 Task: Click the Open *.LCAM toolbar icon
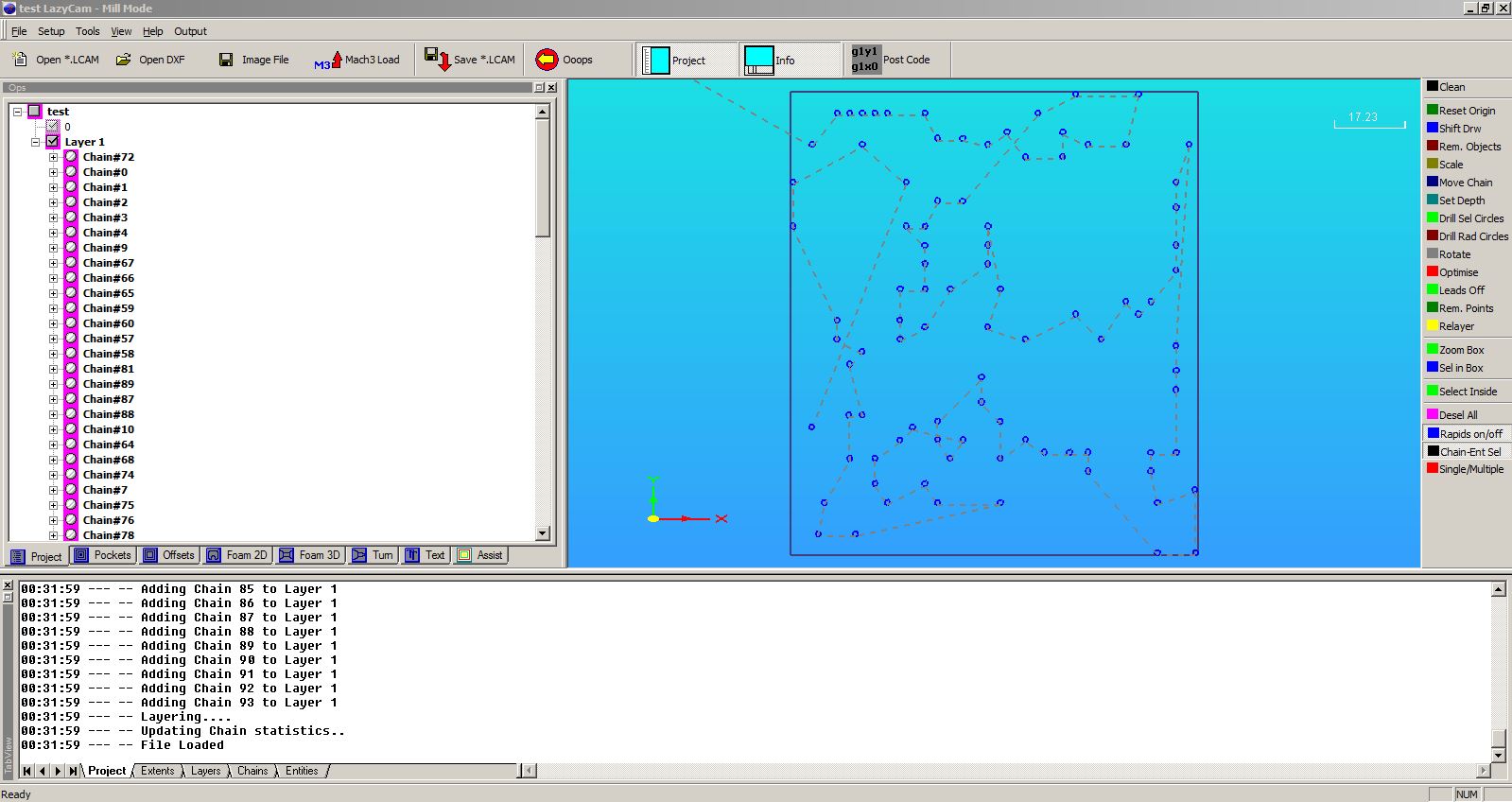[x=20, y=60]
